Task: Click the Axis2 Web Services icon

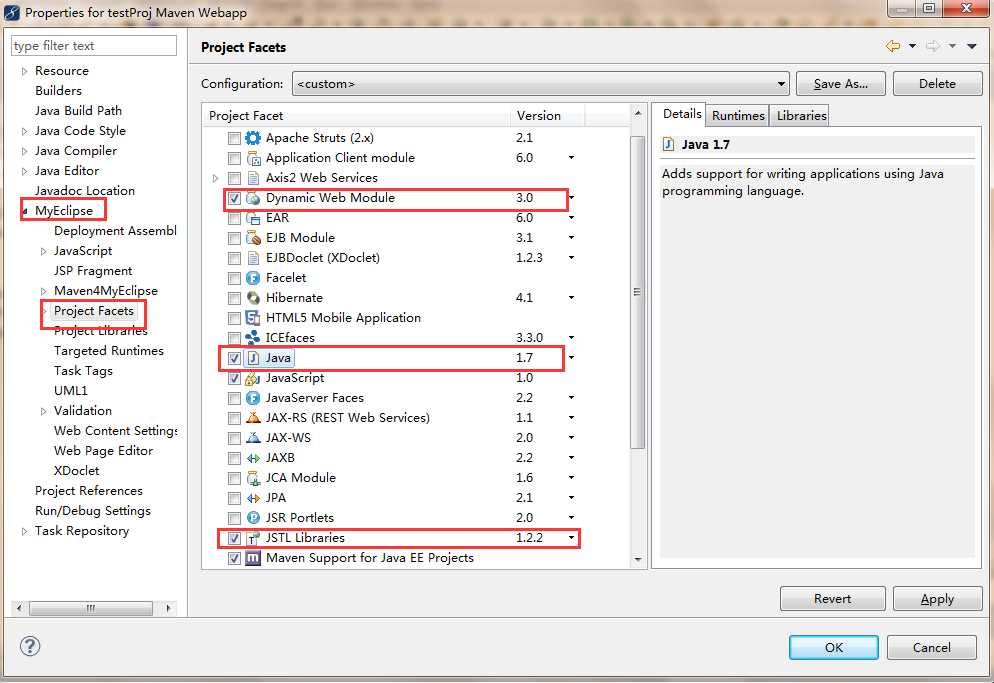Action: pyautogui.click(x=253, y=178)
